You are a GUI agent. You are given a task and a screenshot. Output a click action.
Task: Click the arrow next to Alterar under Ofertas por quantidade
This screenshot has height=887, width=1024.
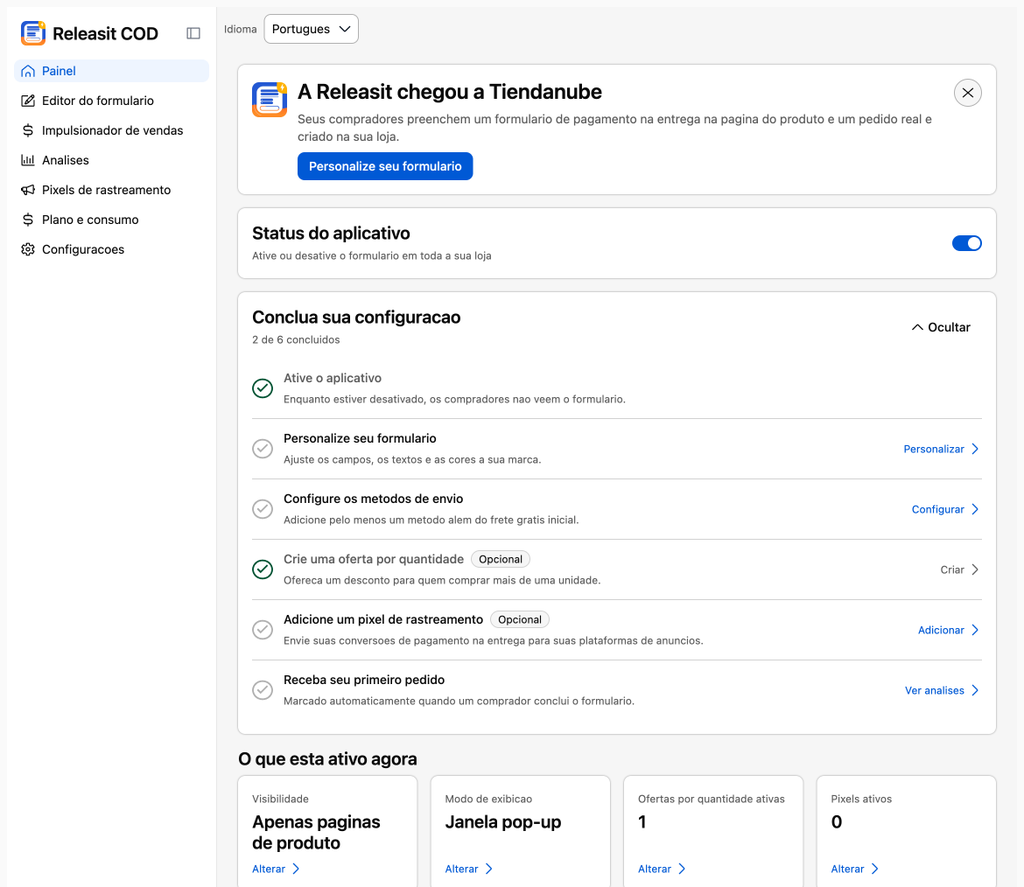[682, 869]
